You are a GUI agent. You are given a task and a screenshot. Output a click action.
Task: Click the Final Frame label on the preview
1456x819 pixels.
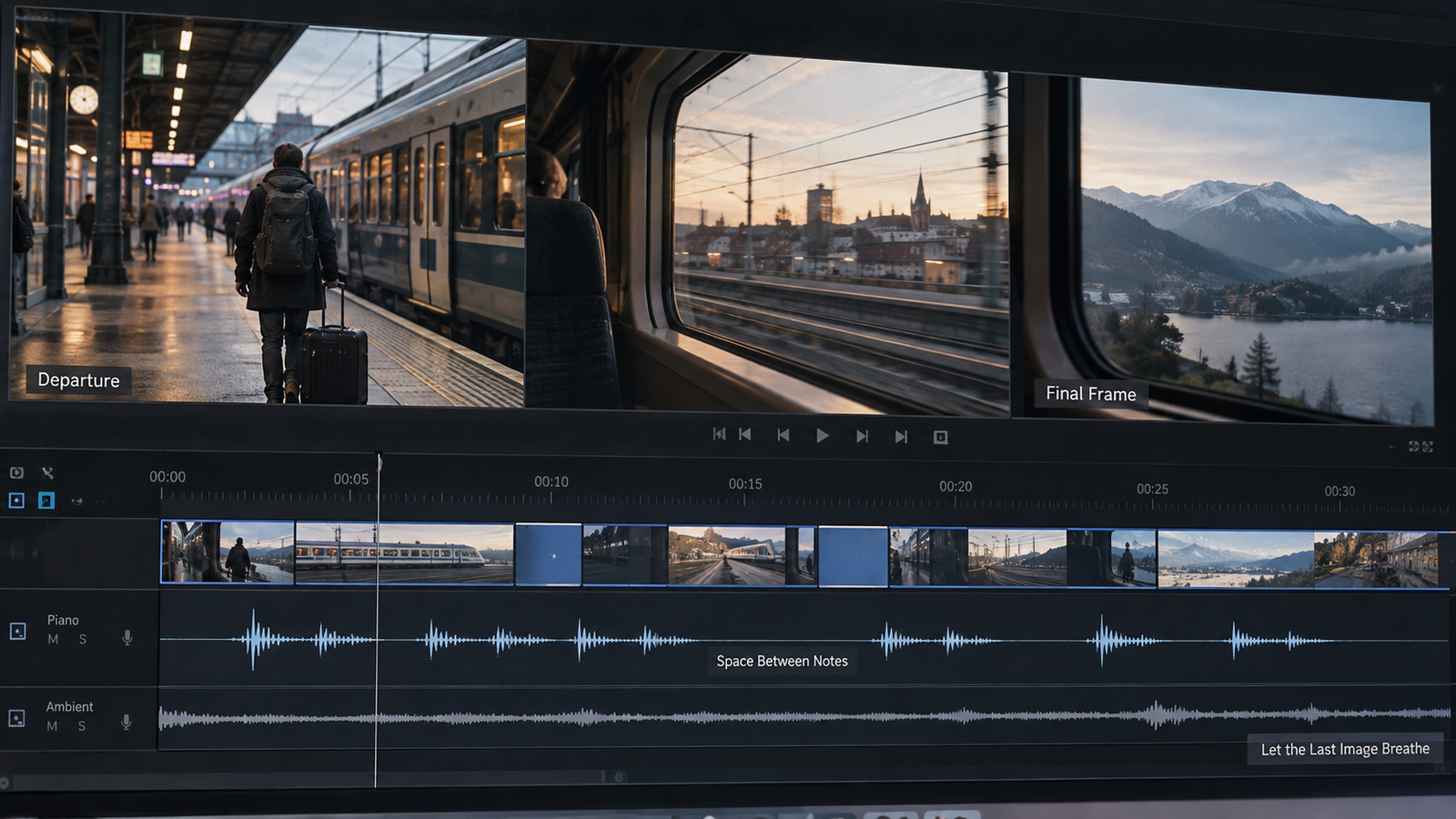(1090, 394)
